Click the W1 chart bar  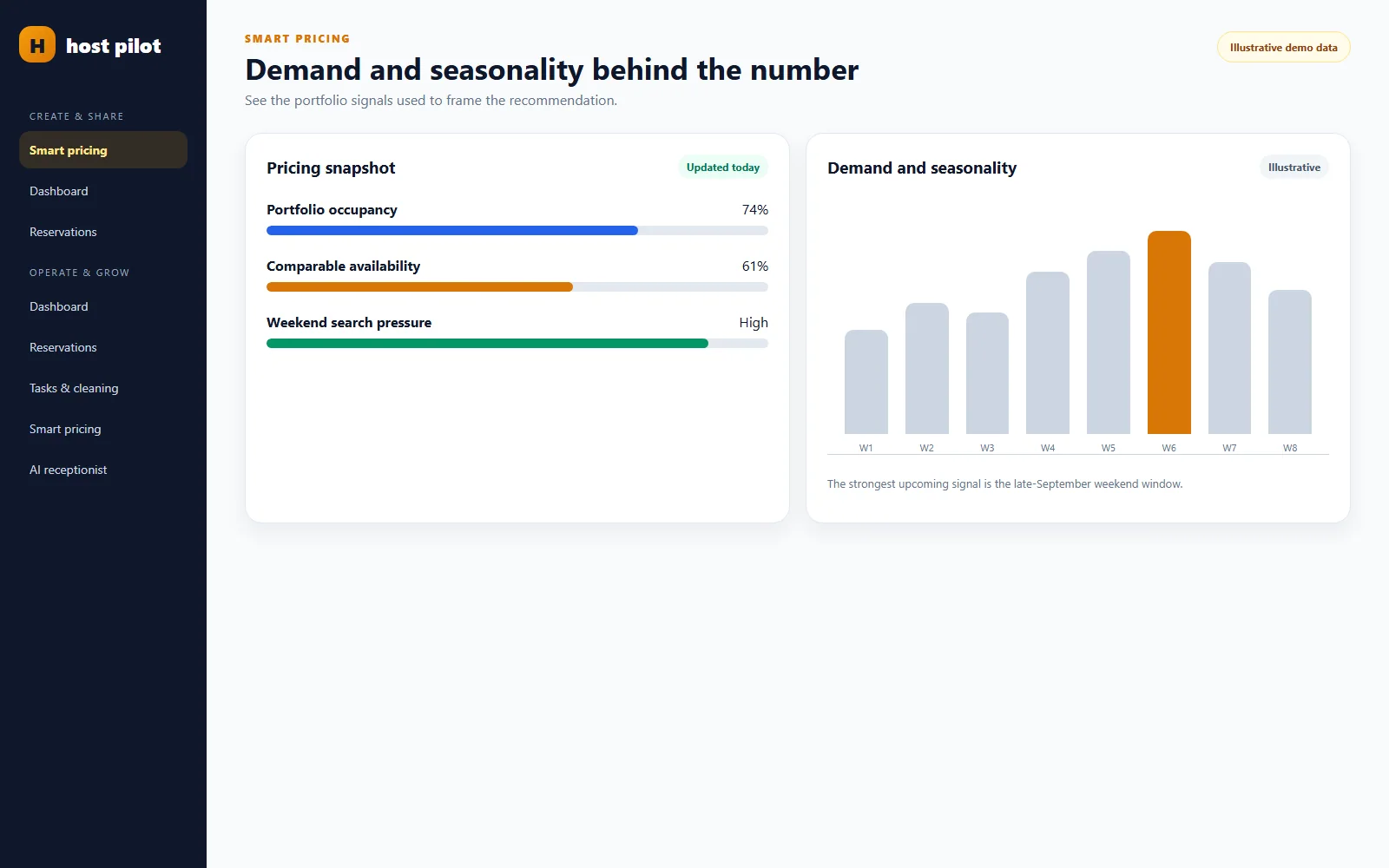coord(866,382)
